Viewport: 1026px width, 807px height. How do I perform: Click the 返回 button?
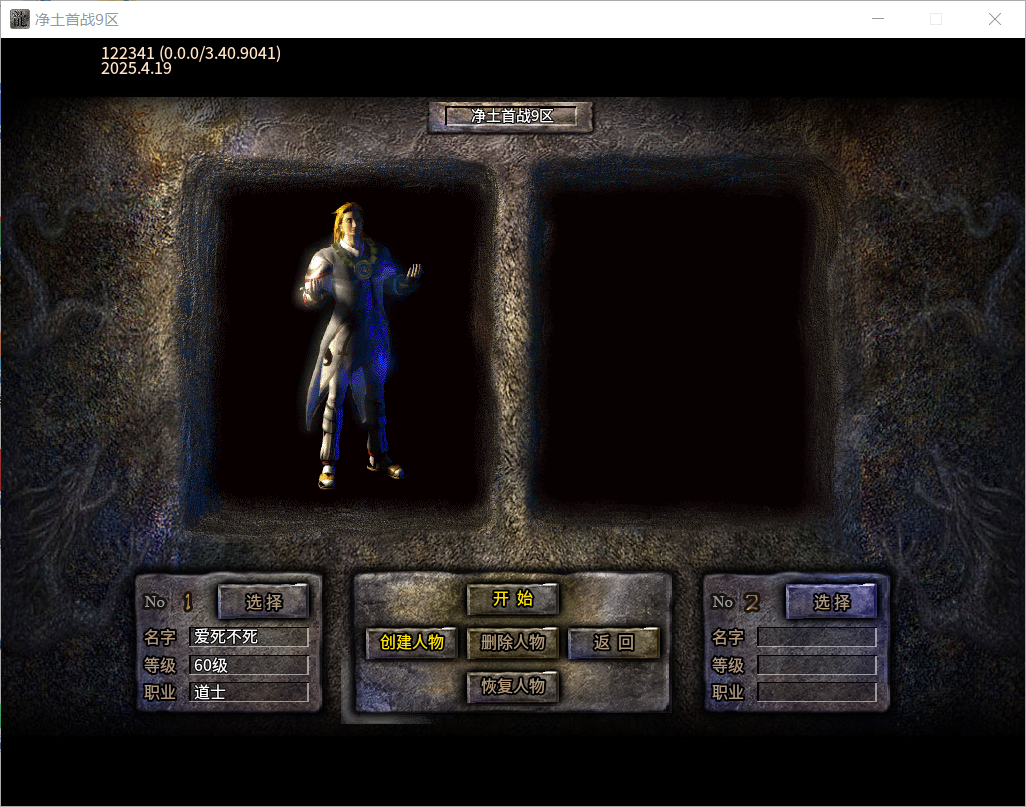(x=614, y=643)
